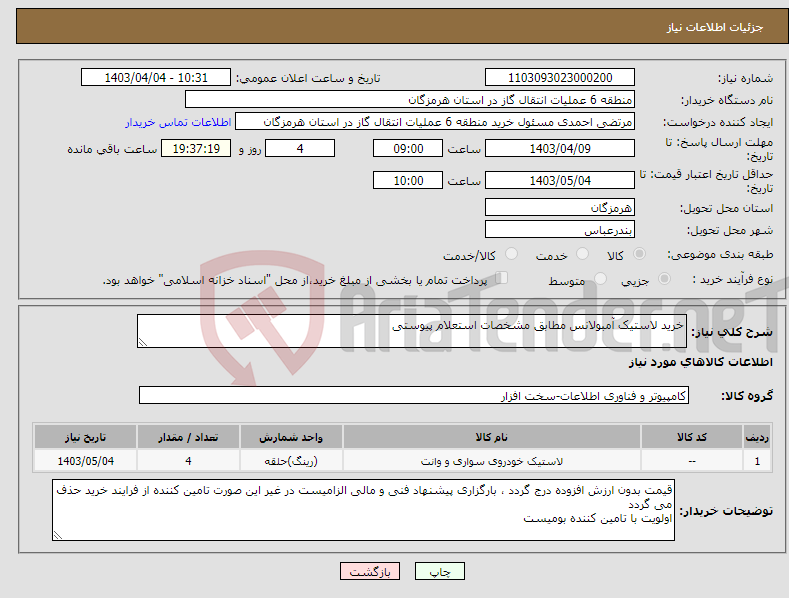The width and height of the screenshot is (789, 598).
Task: Click the کد کالا column header
Action: pos(691,437)
